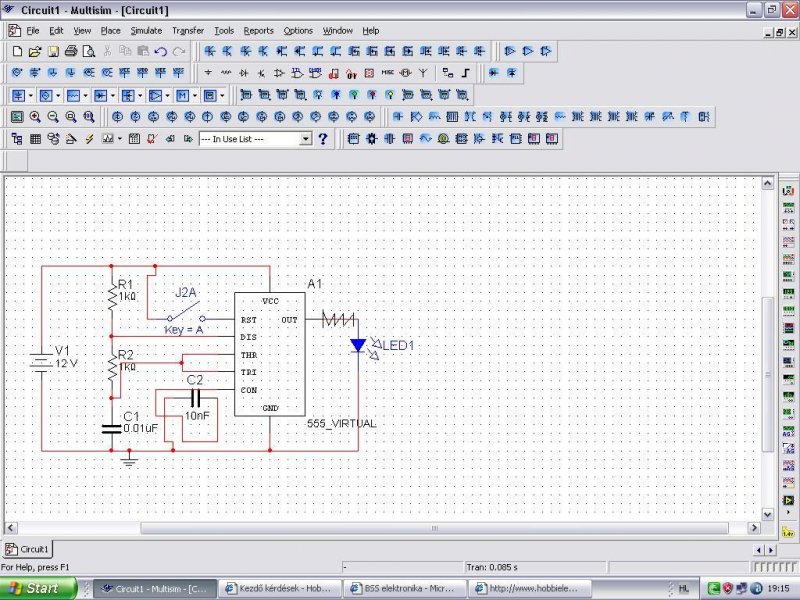Click the question mark help icon
The width and height of the screenshot is (800, 600).
coord(322,139)
